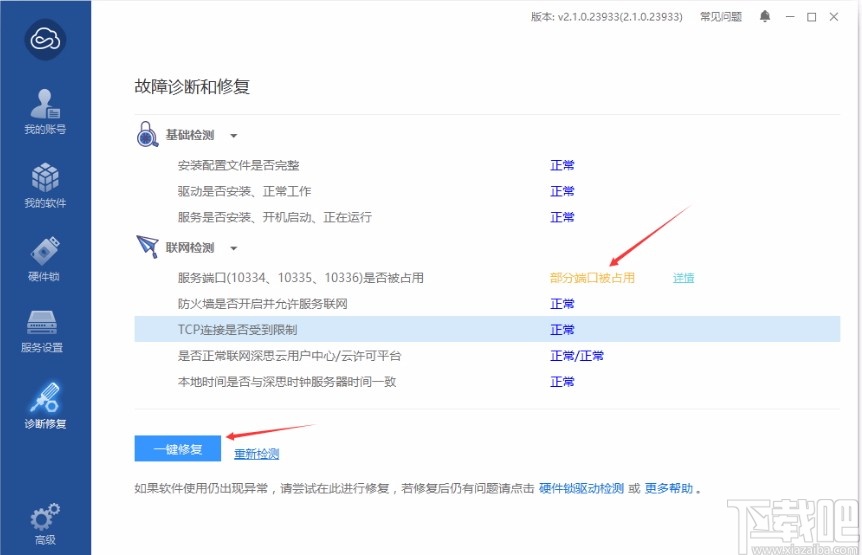Select 诊断修复 in the sidebar
The width and height of the screenshot is (862, 555).
click(45, 406)
